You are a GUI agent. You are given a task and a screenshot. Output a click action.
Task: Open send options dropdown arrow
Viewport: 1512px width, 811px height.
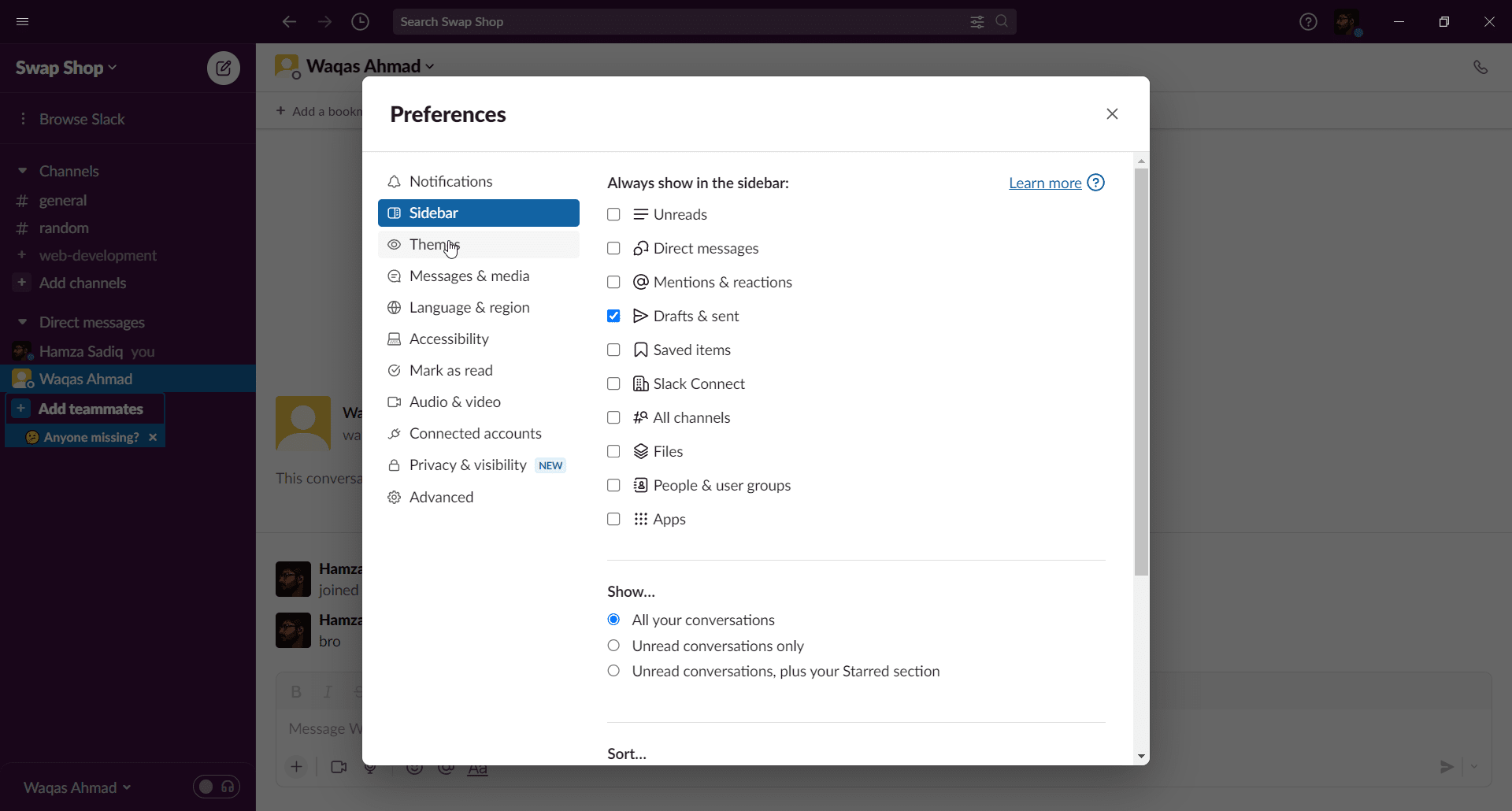pos(1474,766)
